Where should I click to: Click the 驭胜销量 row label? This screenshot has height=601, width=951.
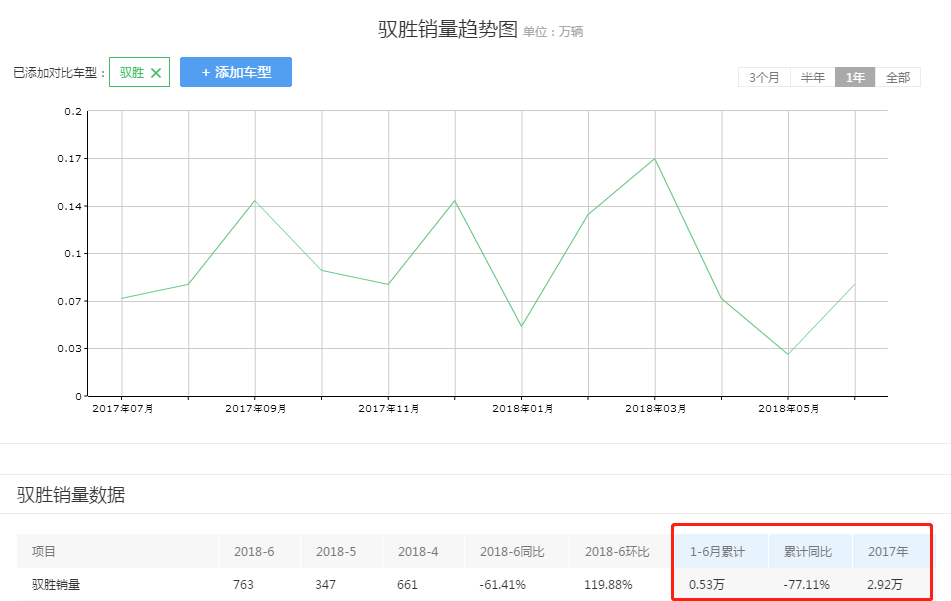[56, 585]
